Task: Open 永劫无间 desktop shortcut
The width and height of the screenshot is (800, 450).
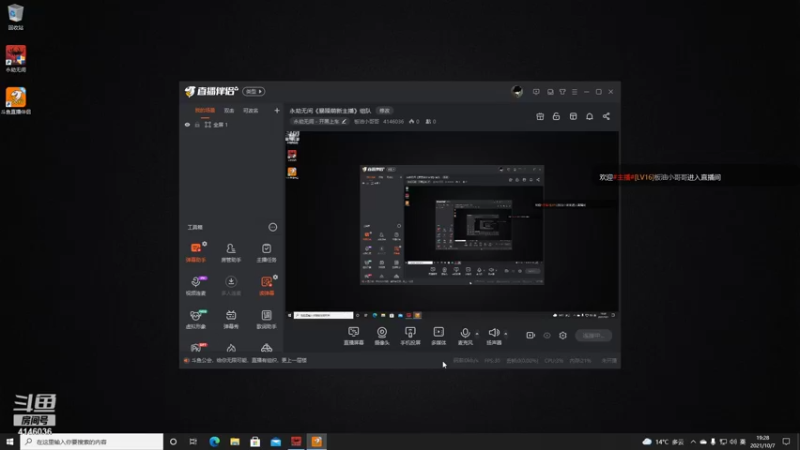Action: (x=16, y=59)
